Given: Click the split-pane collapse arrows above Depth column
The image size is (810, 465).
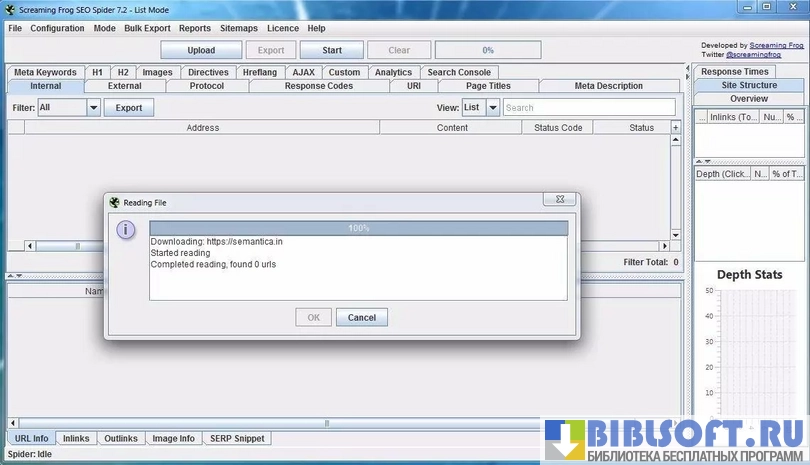Looking at the screenshot, I should tap(703, 161).
